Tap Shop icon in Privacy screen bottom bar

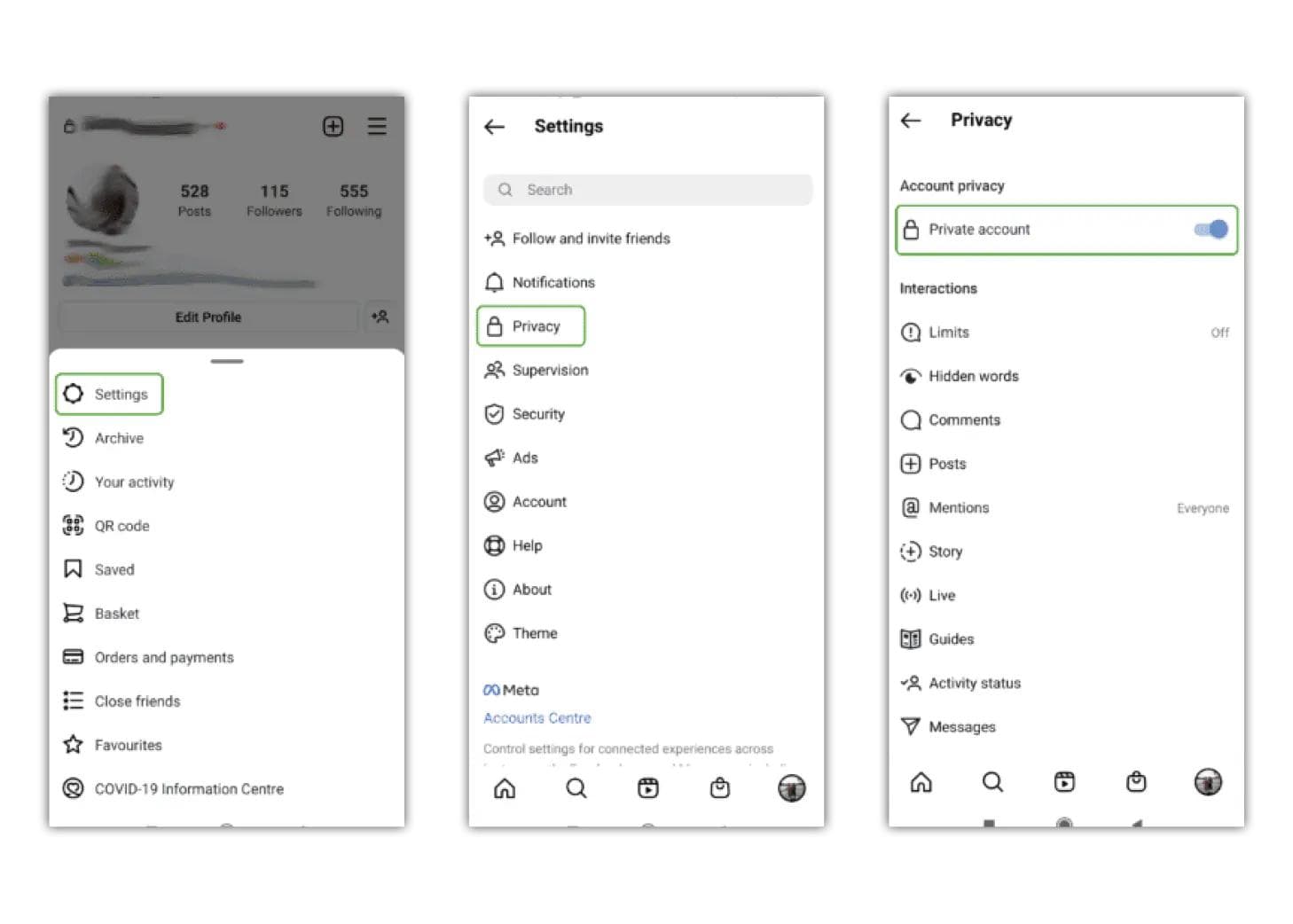(1136, 782)
